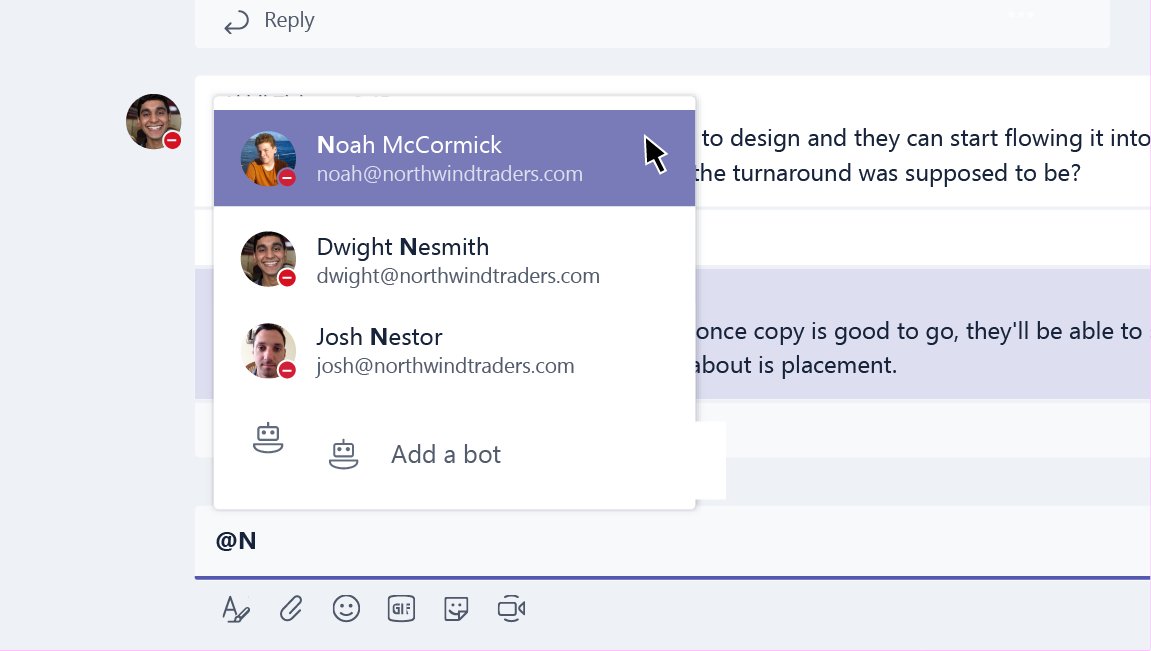Screen dimensions: 1151x651
Task: Click Dwight Nesmith's avatar in the list
Action: pos(268,259)
